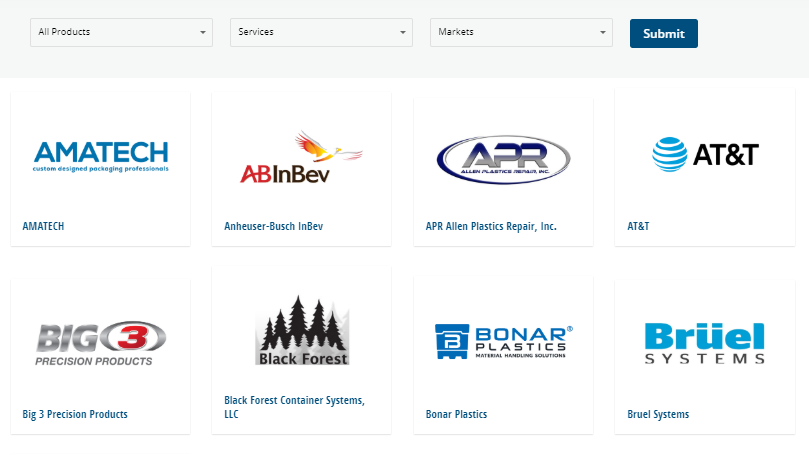
Task: Click the Big 3 Precision Products logo
Action: pos(101,344)
